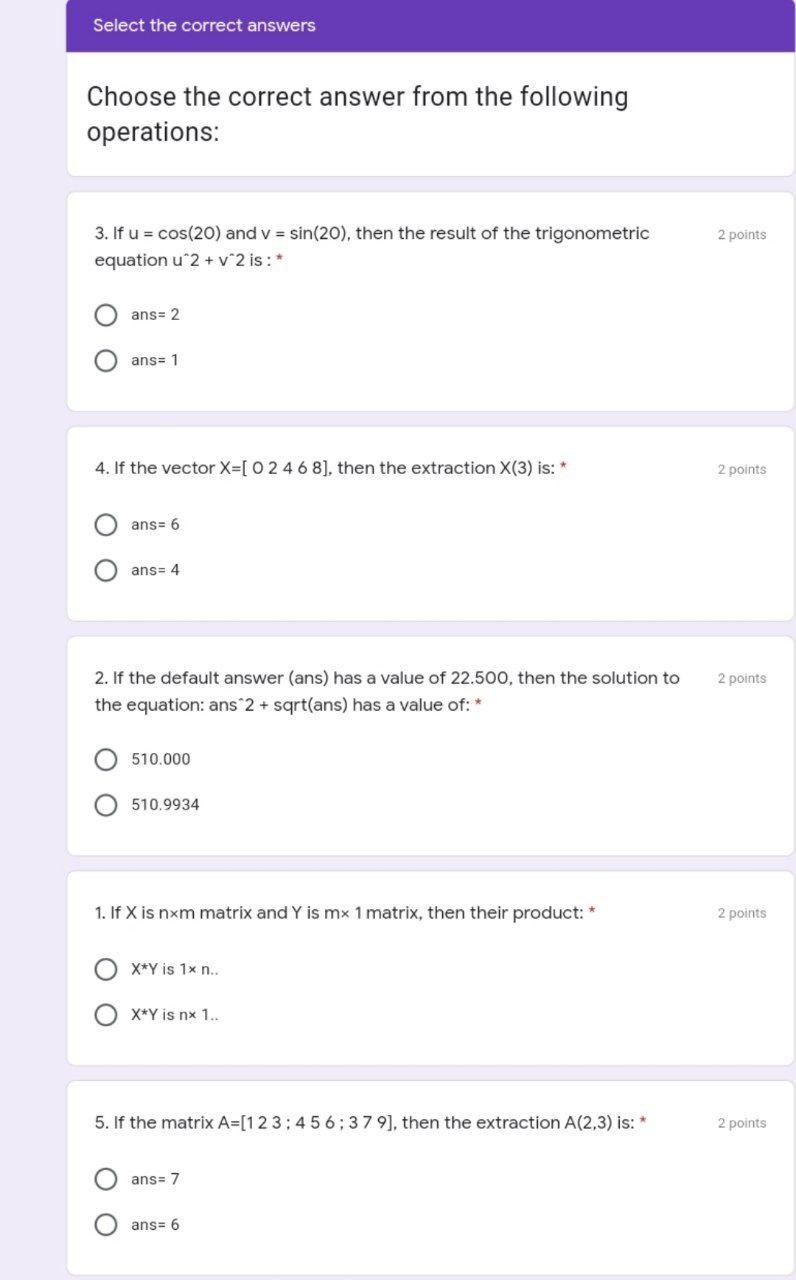Click question 1 text about matrix product
Image resolution: width=796 pixels, height=1280 pixels.
click(x=340, y=913)
